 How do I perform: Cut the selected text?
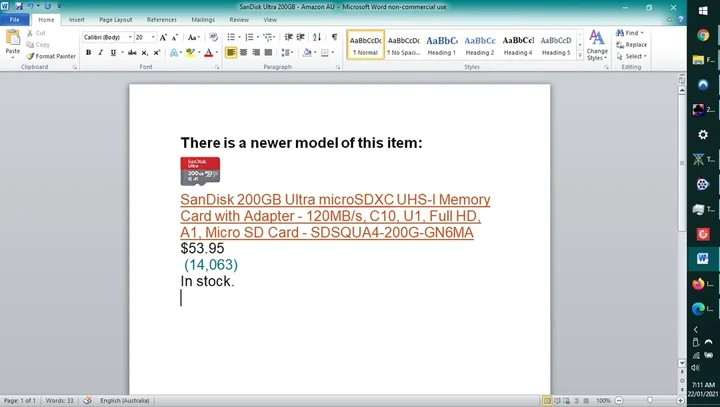pyautogui.click(x=36, y=33)
